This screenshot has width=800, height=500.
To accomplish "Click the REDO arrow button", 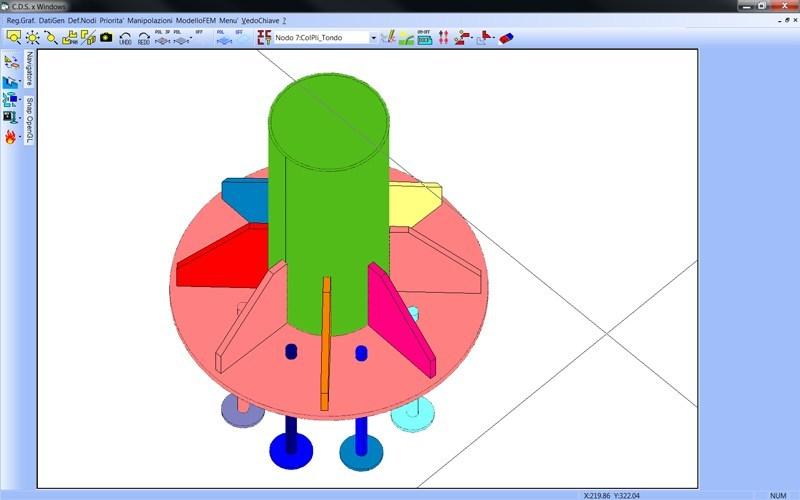I will click(144, 38).
